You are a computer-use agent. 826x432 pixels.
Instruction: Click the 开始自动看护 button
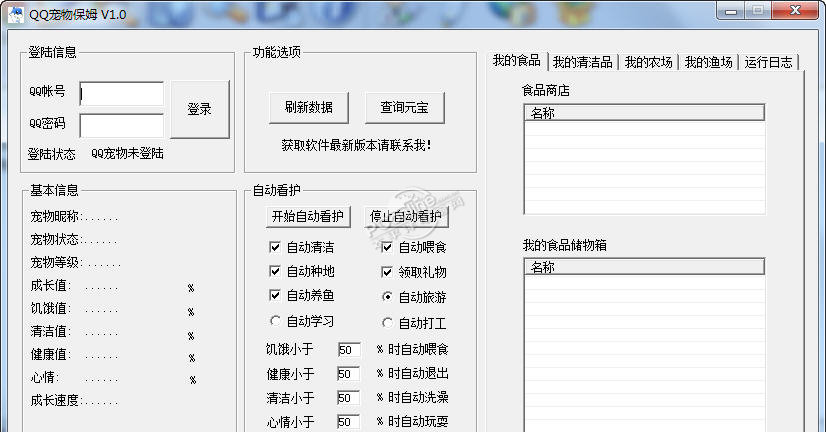click(x=308, y=217)
